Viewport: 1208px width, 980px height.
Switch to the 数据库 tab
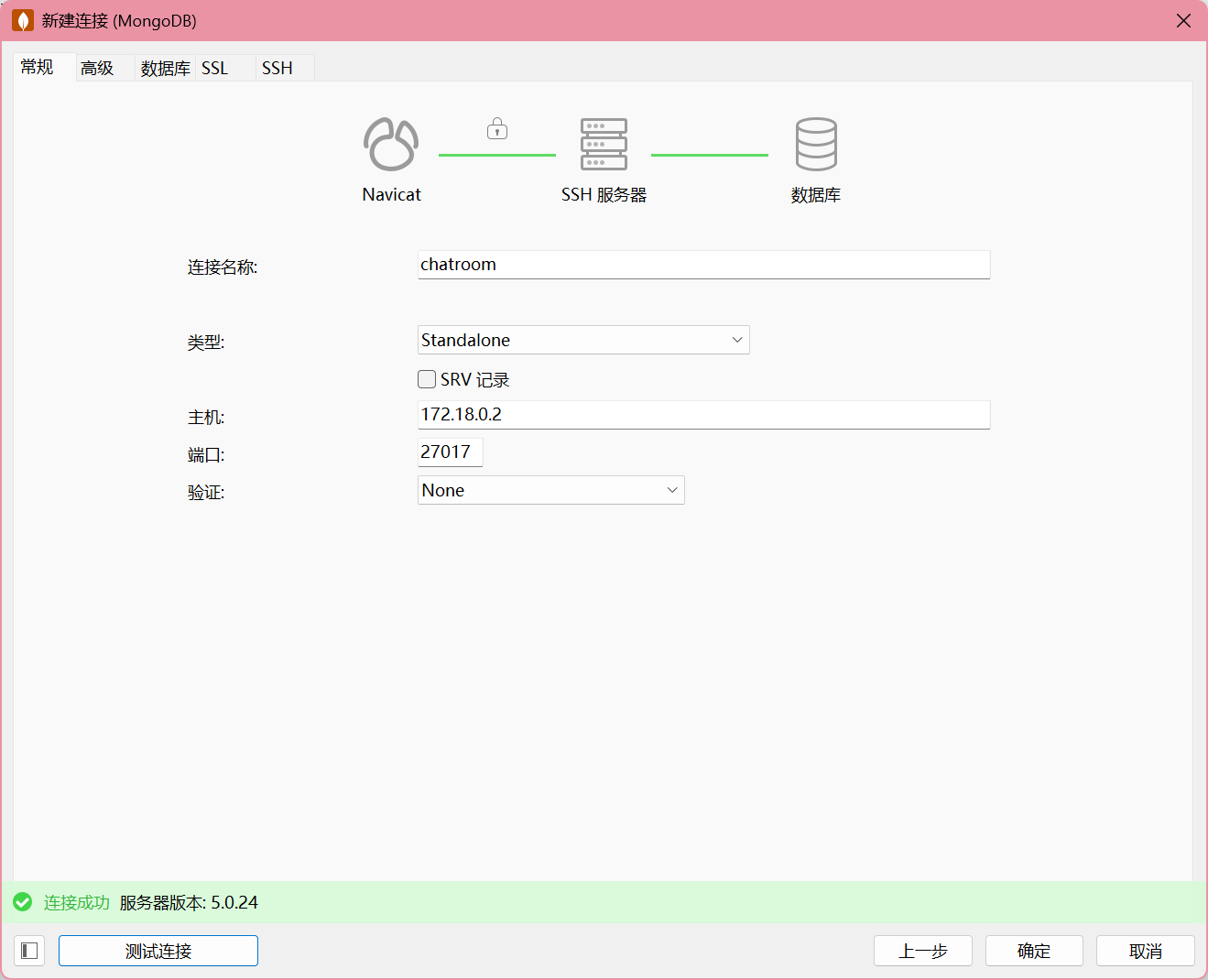pos(166,68)
